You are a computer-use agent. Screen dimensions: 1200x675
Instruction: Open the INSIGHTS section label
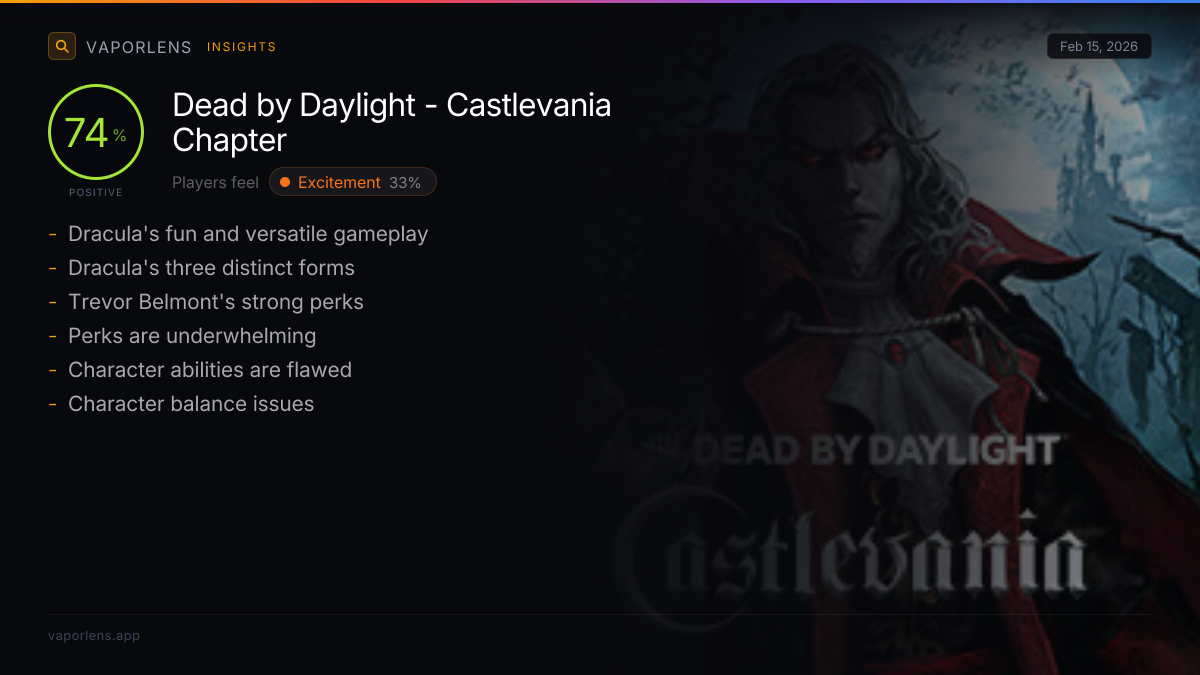coord(242,47)
